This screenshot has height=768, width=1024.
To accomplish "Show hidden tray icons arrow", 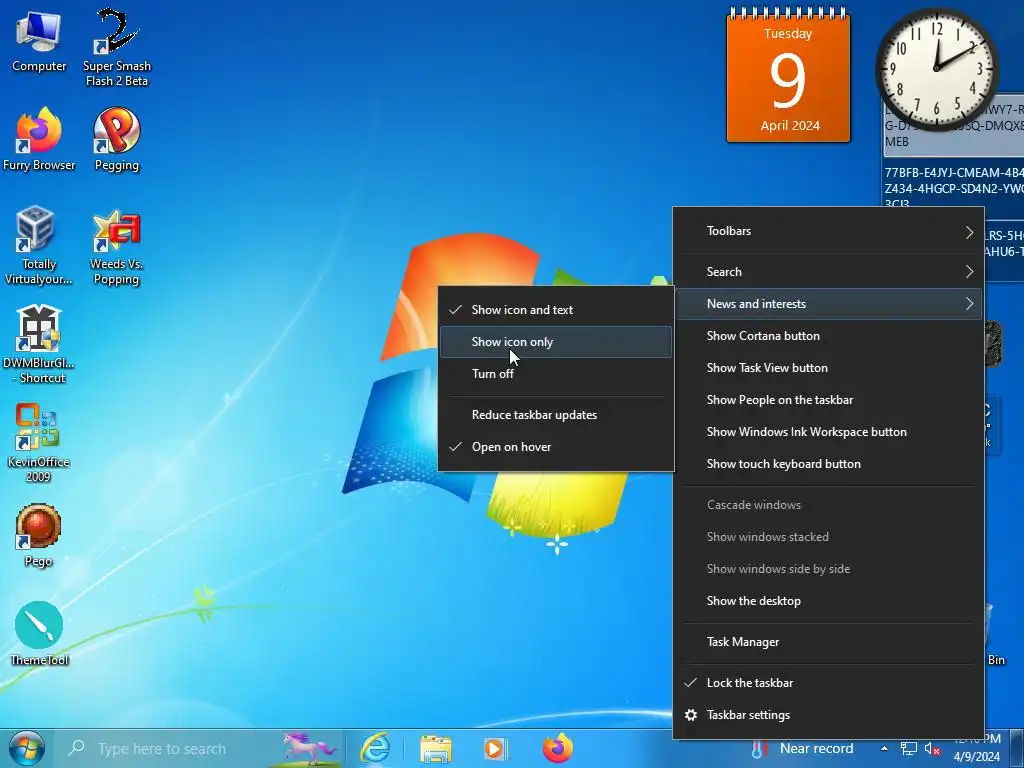I will [884, 748].
